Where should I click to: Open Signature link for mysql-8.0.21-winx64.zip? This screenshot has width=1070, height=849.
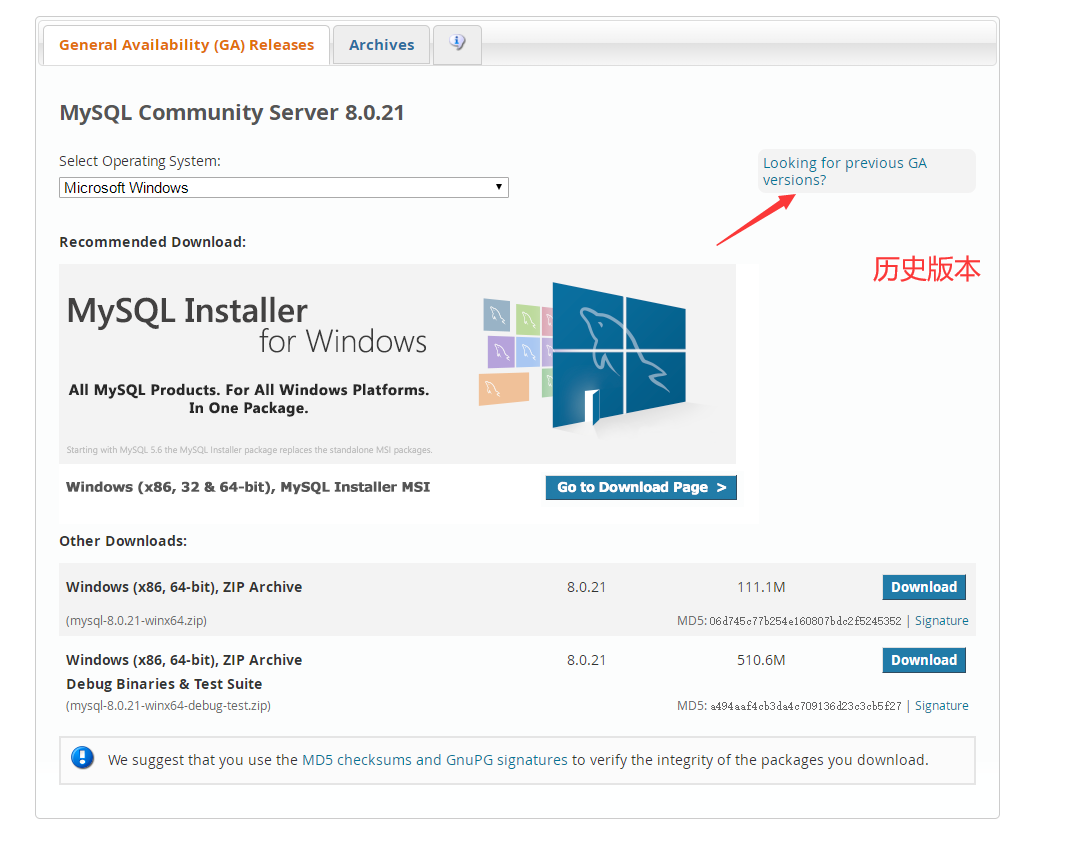point(941,620)
